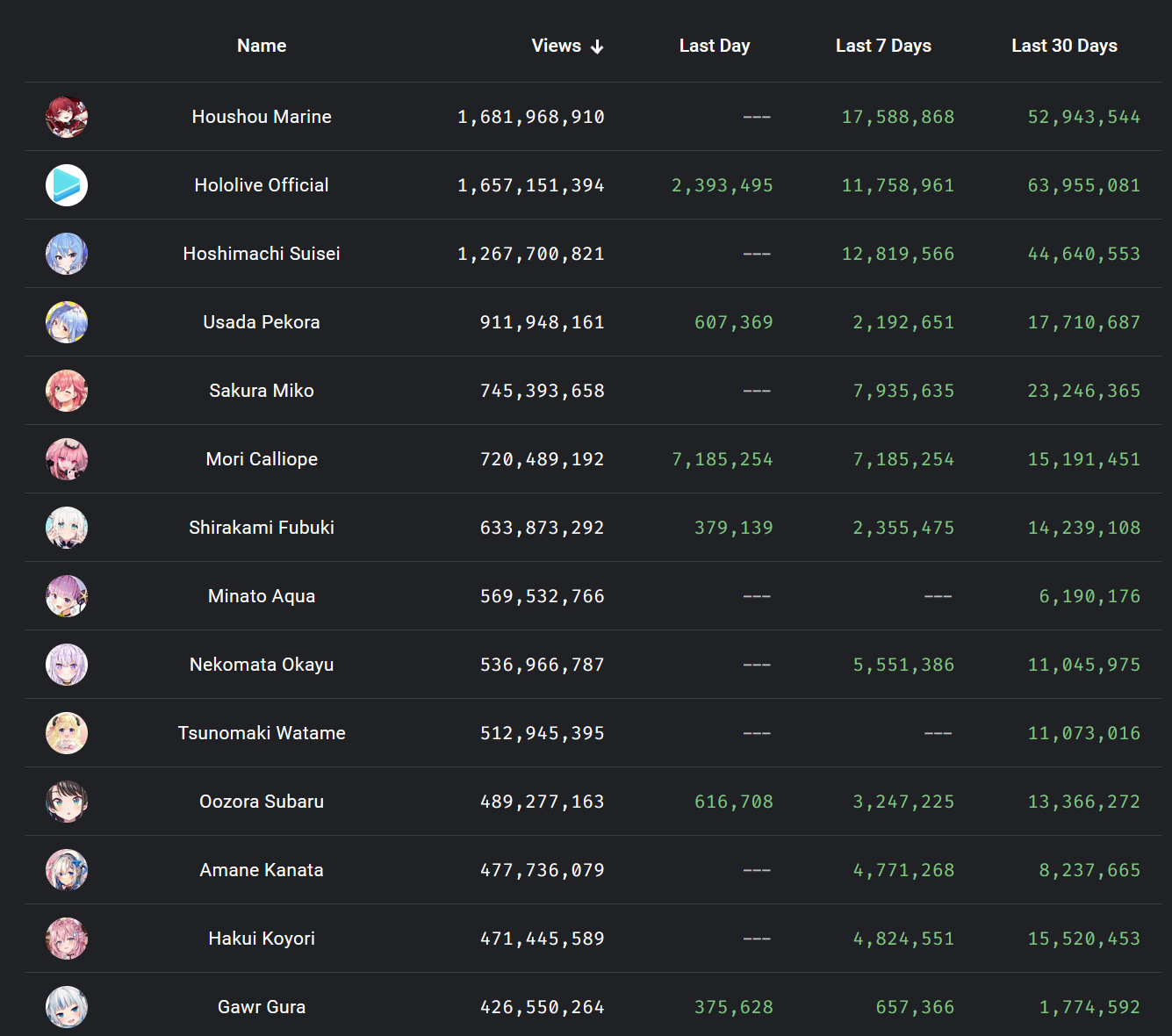Click views value 745,393,658
This screenshot has height=1036, width=1172.
point(543,391)
